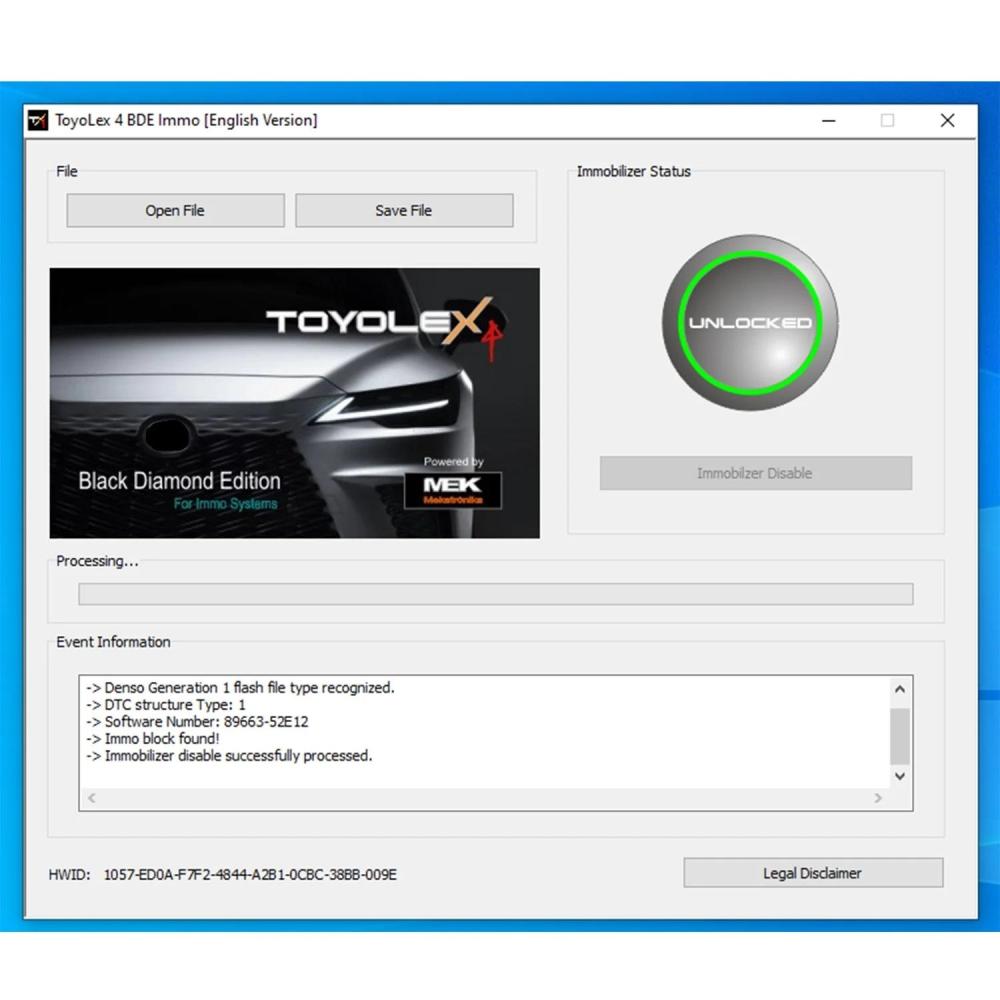Click the MEK Mekatronika logo on the banner
This screenshot has width=1000, height=1000.
(455, 489)
